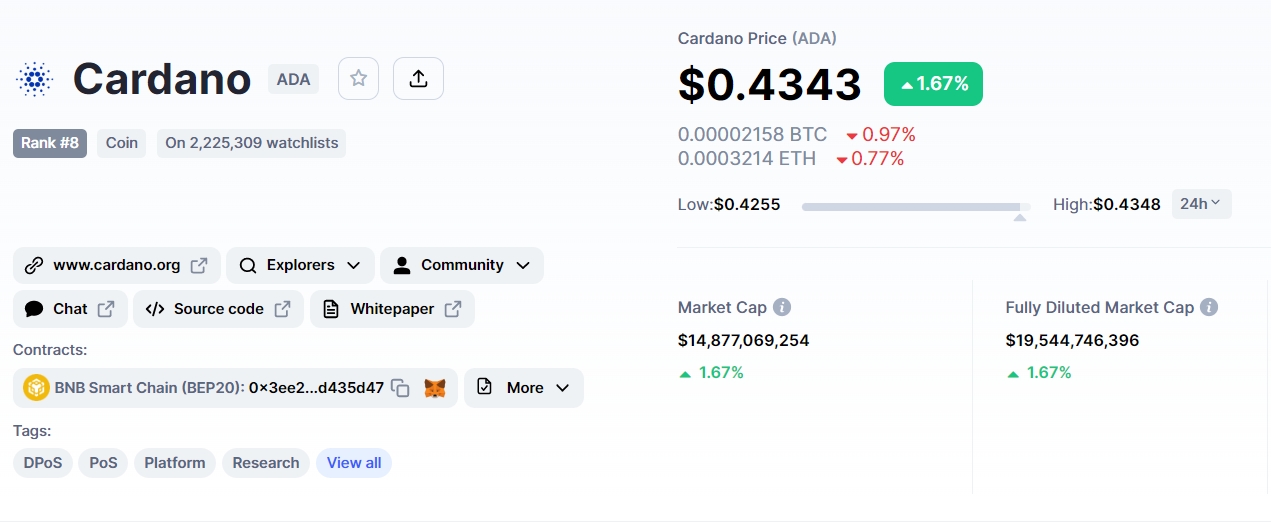The height and width of the screenshot is (525, 1271).
Task: Expand the More contracts dropdown
Action: click(523, 388)
